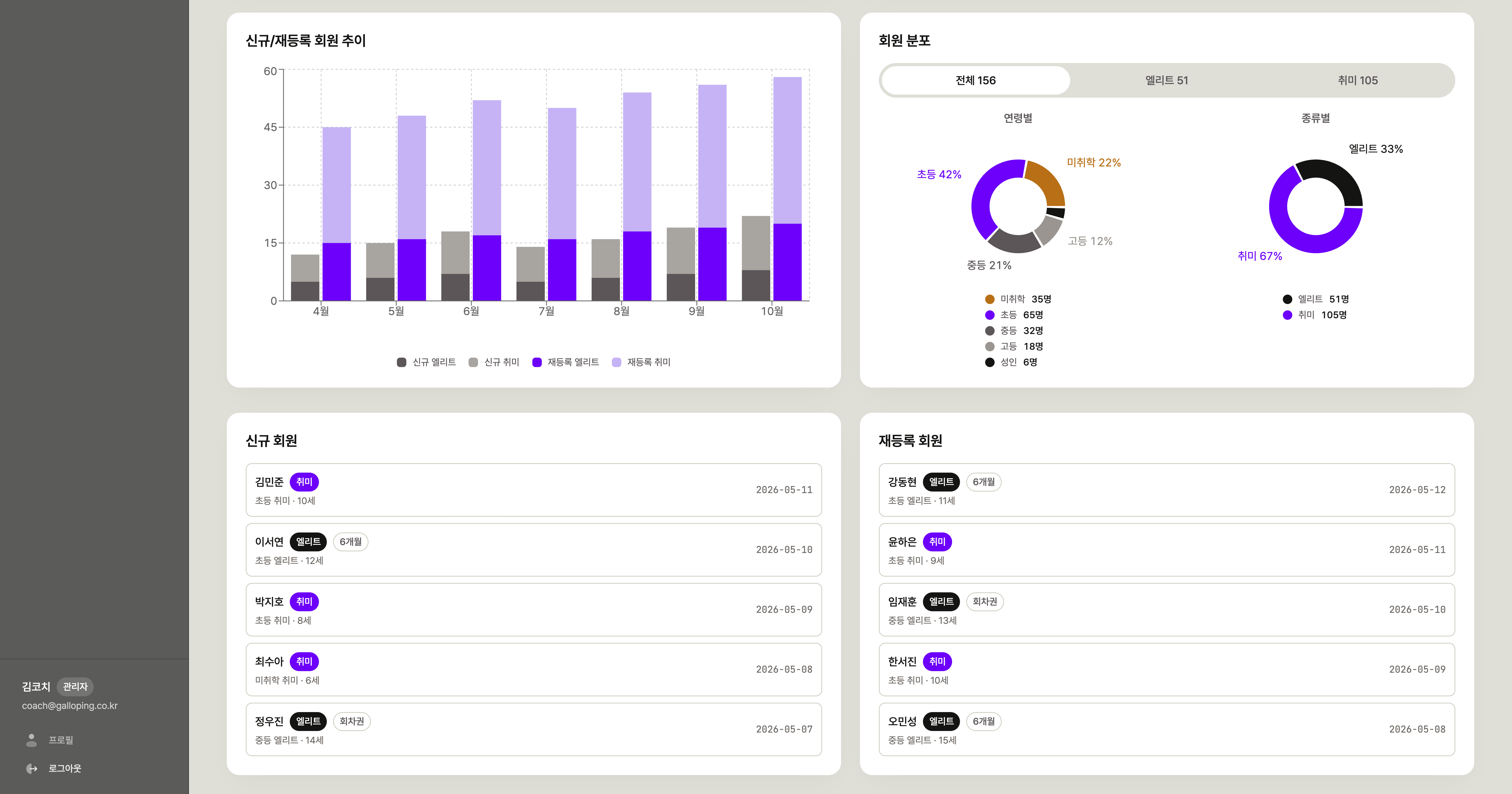Open new member 최수아 row
The width and height of the screenshot is (1512, 794).
tap(534, 670)
